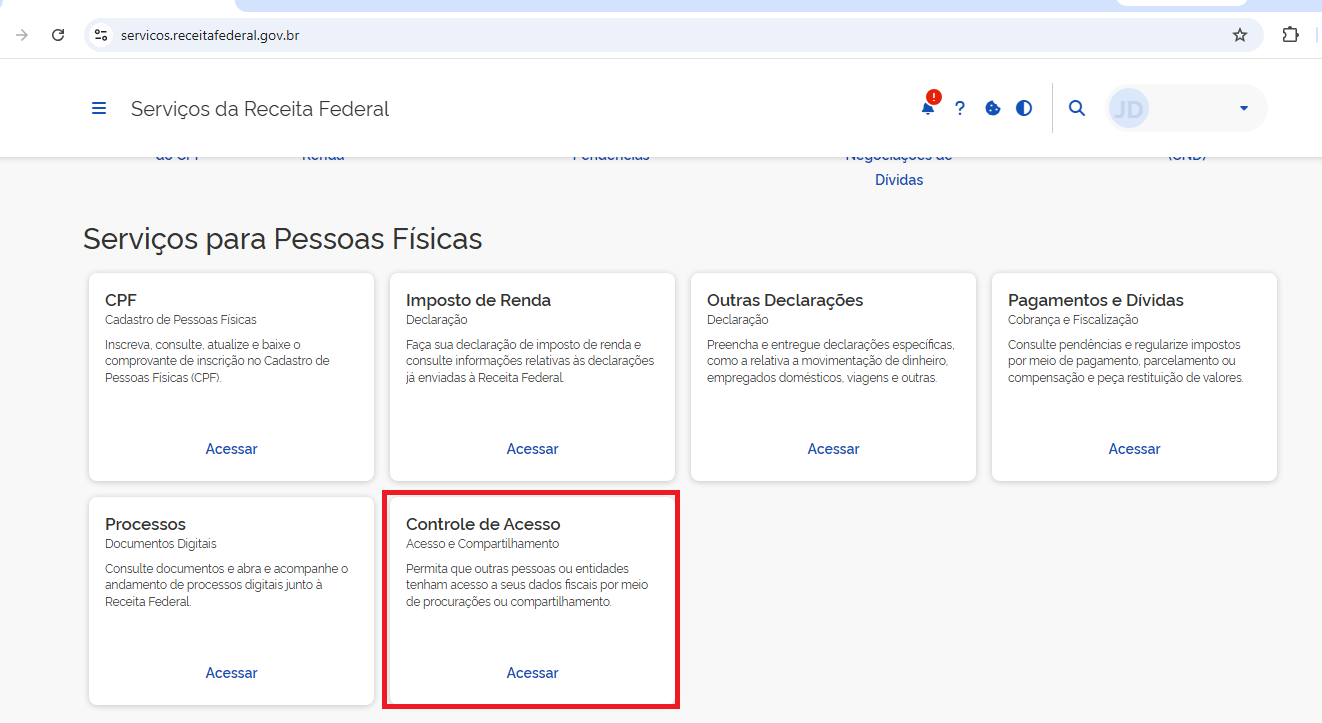Click Acesso e Compartilhamento subtitle

coord(483,544)
